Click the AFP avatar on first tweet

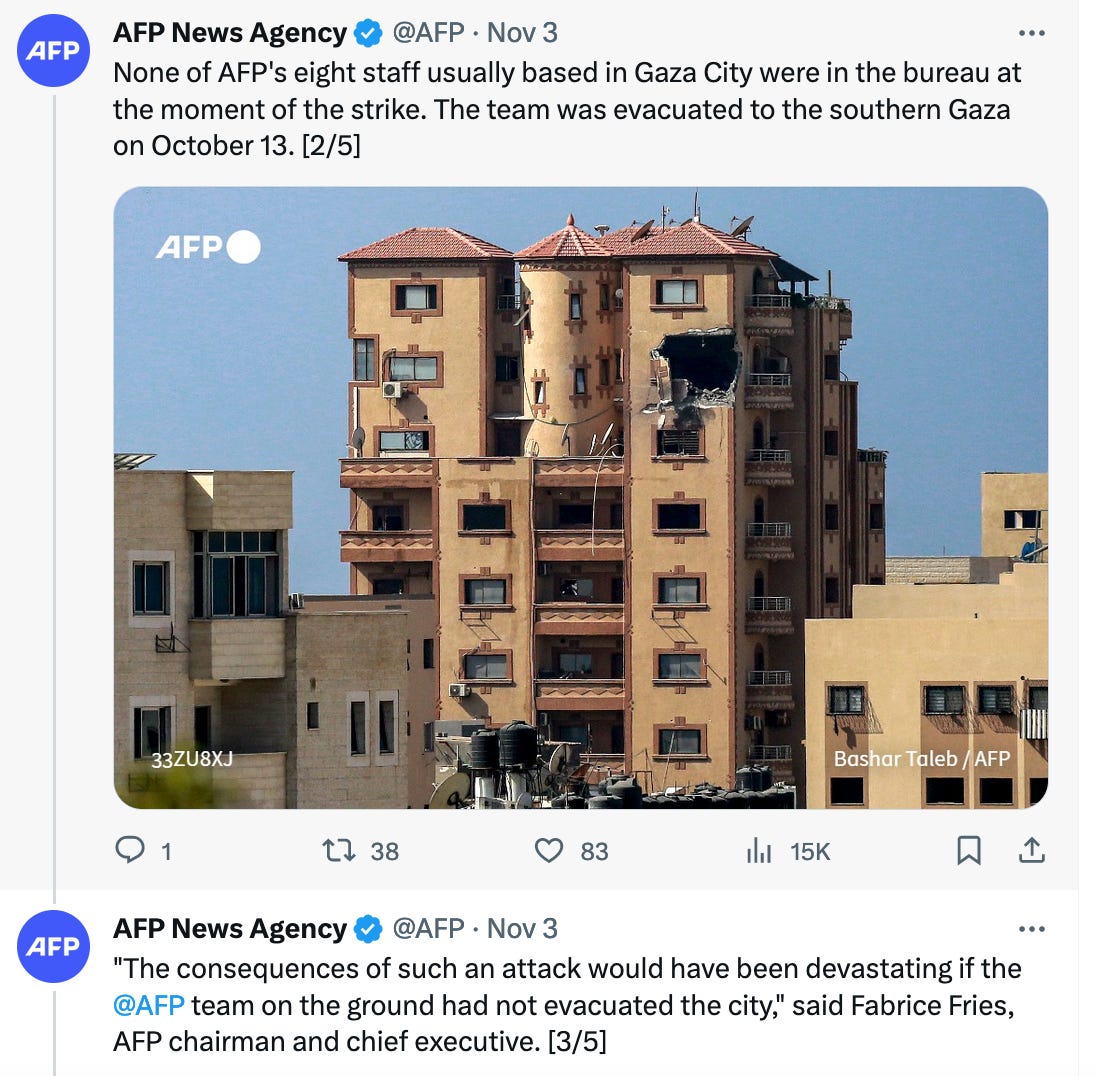[x=53, y=50]
